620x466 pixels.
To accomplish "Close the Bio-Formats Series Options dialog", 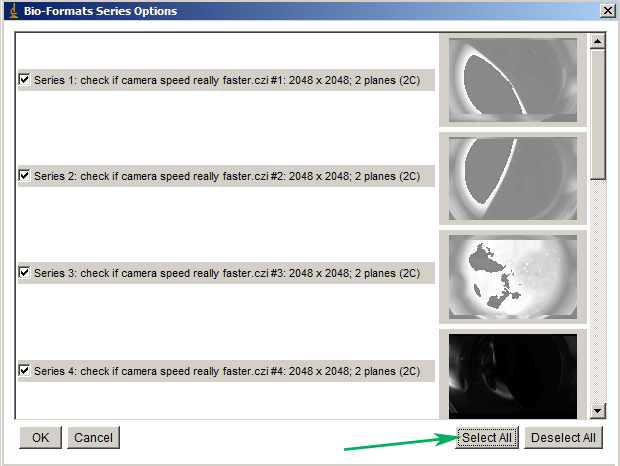I will [606, 11].
